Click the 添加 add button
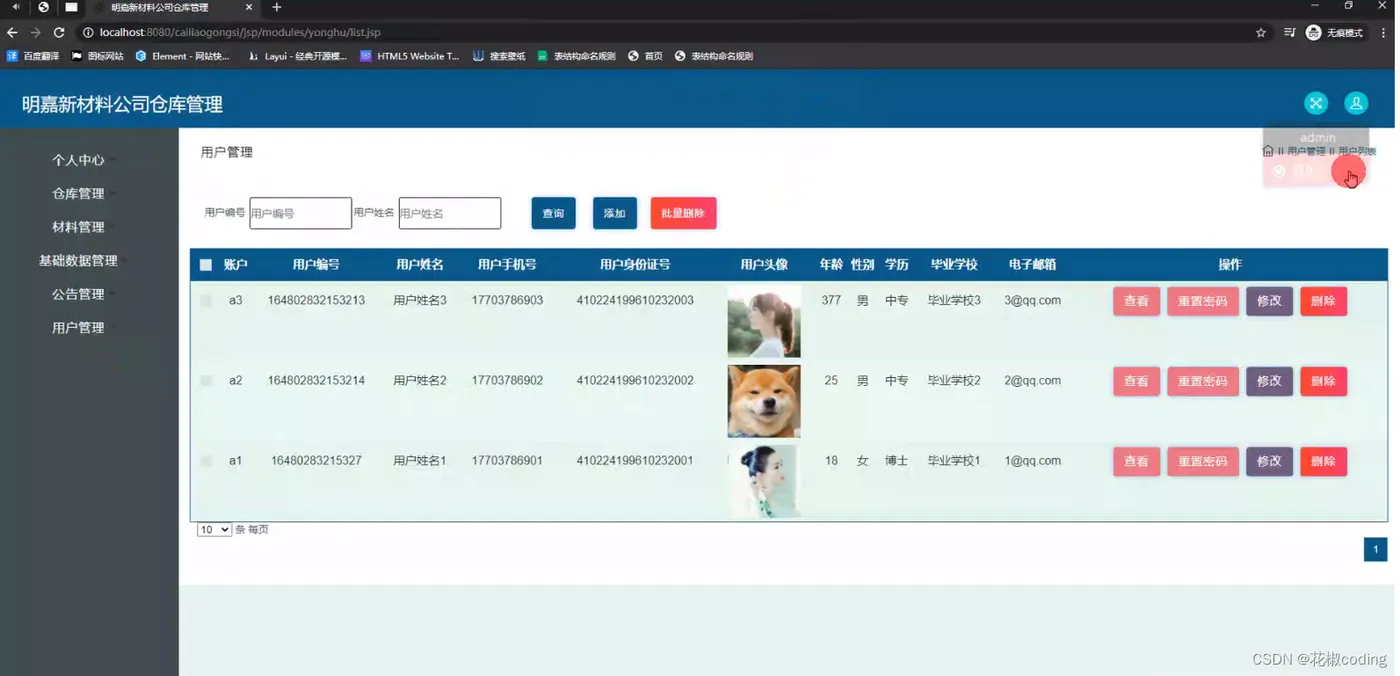Image resolution: width=1400 pixels, height=676 pixels. (x=615, y=213)
